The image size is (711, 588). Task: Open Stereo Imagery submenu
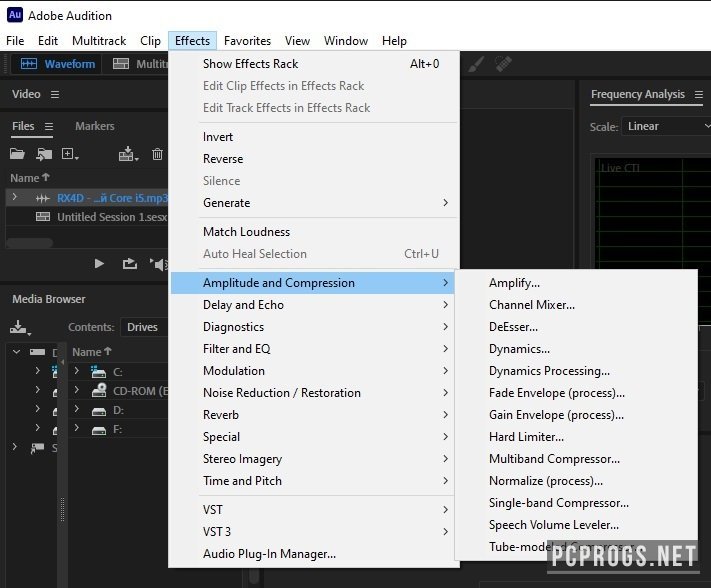click(x=313, y=459)
